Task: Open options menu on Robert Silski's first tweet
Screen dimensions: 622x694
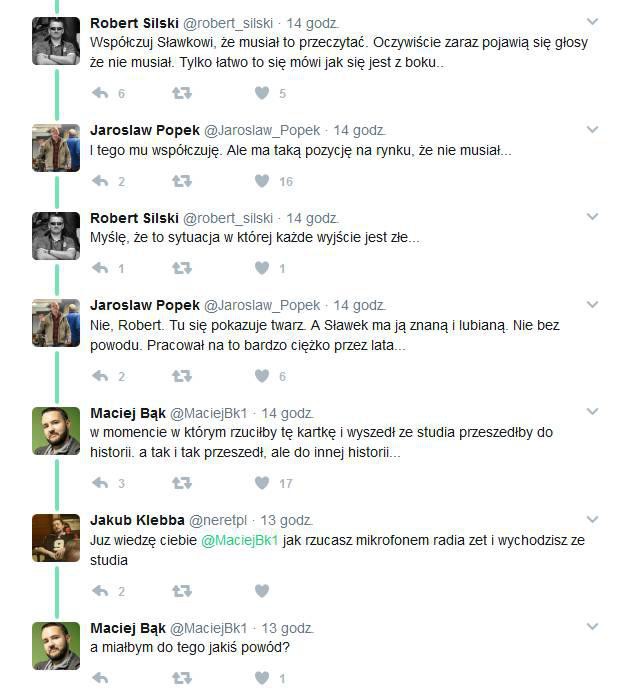Action: 592,21
